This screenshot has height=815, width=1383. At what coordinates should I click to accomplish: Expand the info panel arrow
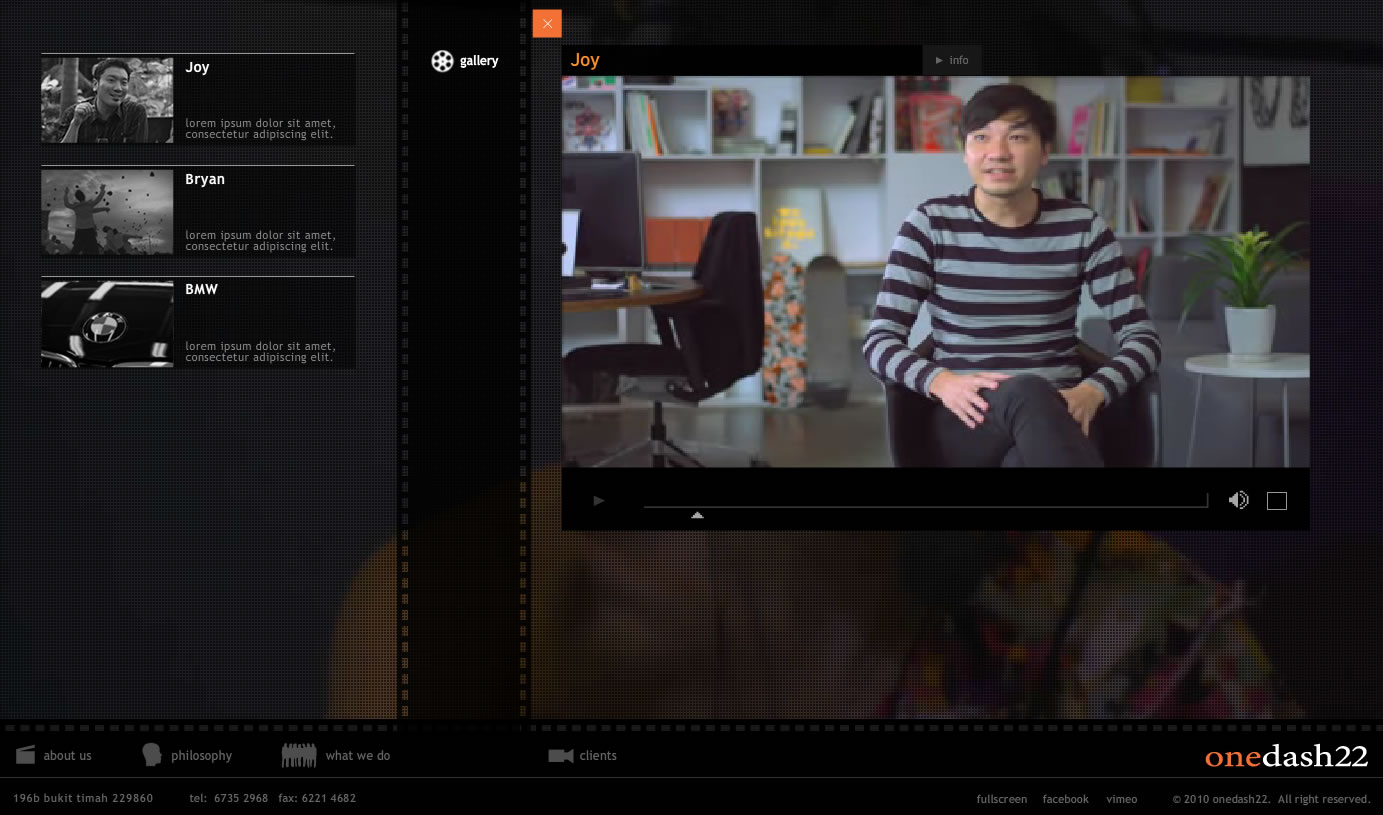[939, 60]
